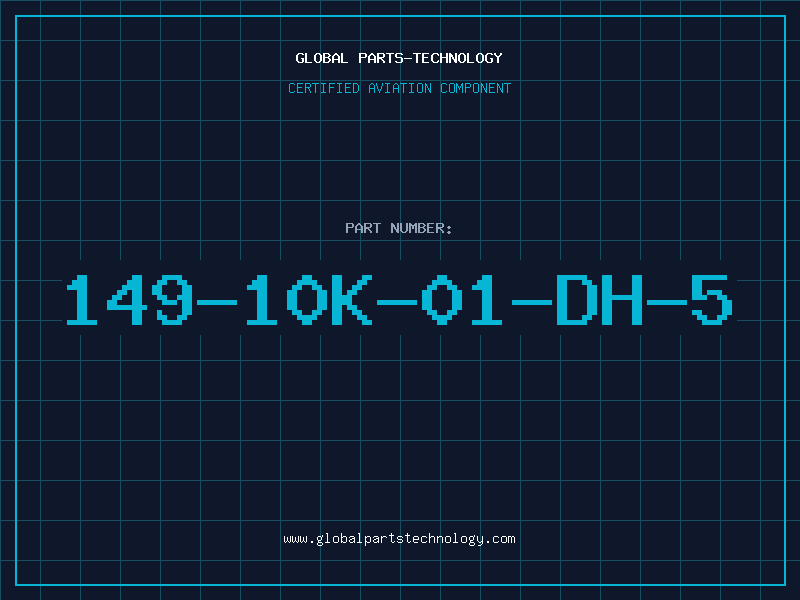Click the final digit 5 of the part number
The image size is (800, 600).
712,300
